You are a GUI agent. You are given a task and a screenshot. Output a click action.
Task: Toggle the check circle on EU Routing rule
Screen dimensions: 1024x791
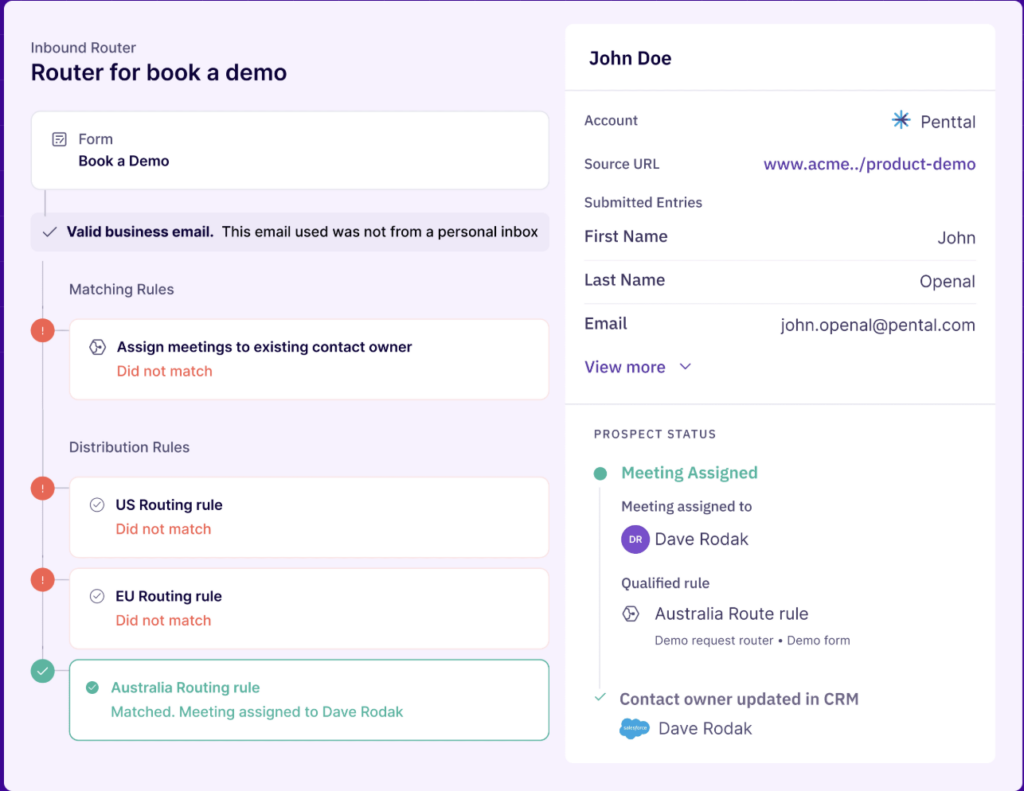point(95,596)
